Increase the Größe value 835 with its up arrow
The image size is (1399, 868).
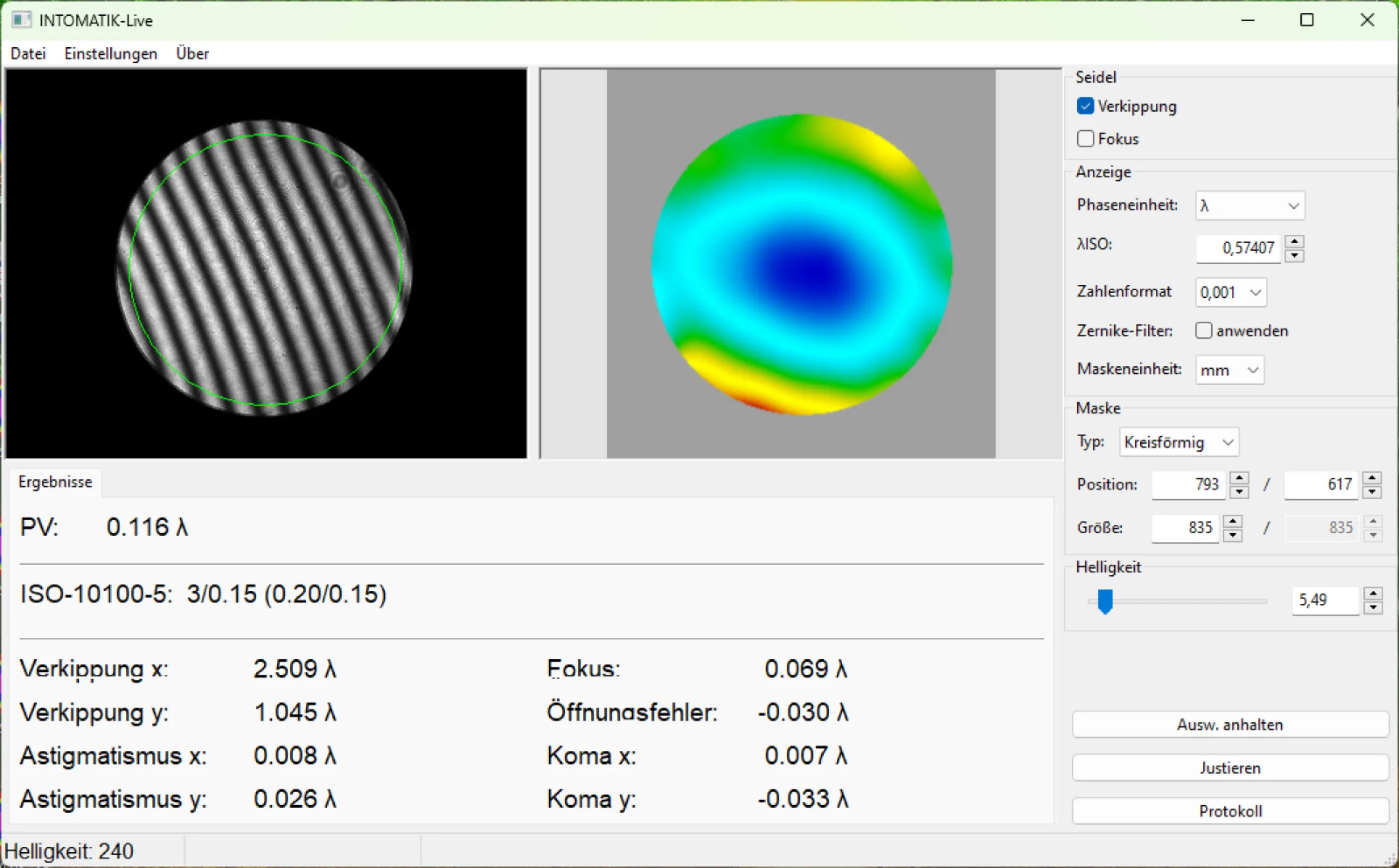pos(1232,520)
